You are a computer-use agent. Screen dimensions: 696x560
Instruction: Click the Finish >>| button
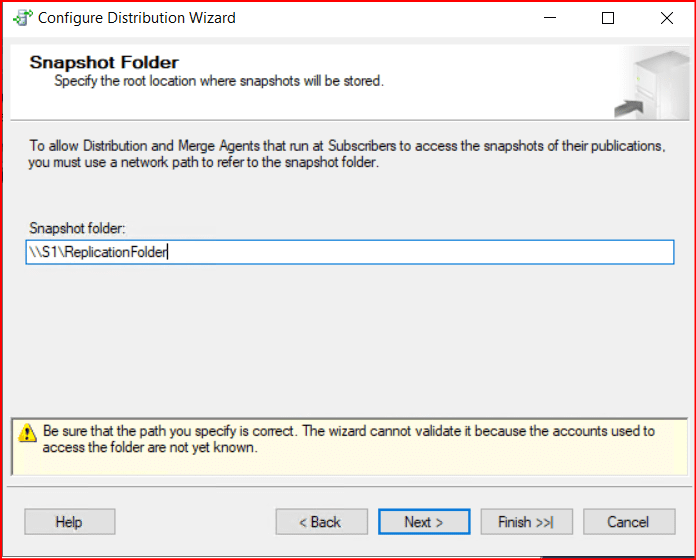525,522
